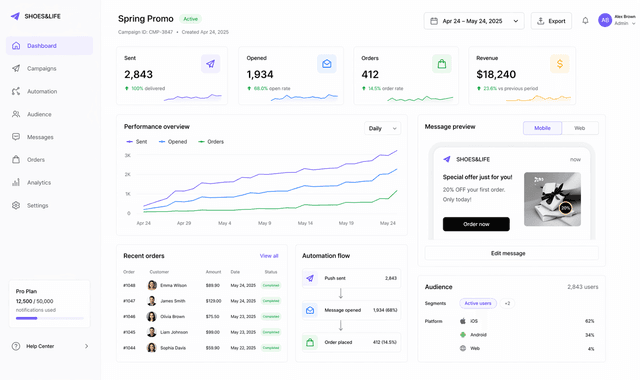The width and height of the screenshot is (640, 380).
Task: Switch preview to Web tab
Action: (x=580, y=128)
